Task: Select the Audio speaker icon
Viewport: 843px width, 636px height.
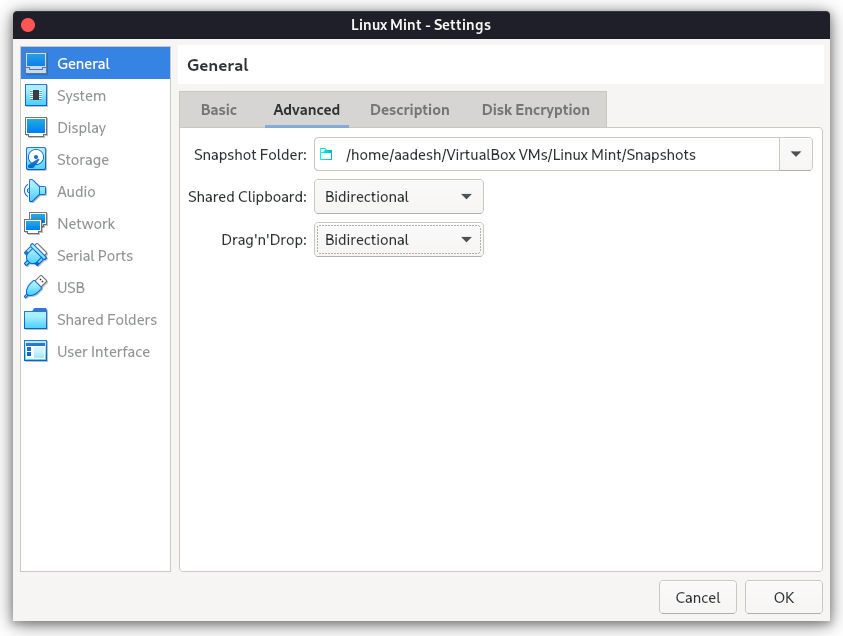Action: pyautogui.click(x=36, y=191)
